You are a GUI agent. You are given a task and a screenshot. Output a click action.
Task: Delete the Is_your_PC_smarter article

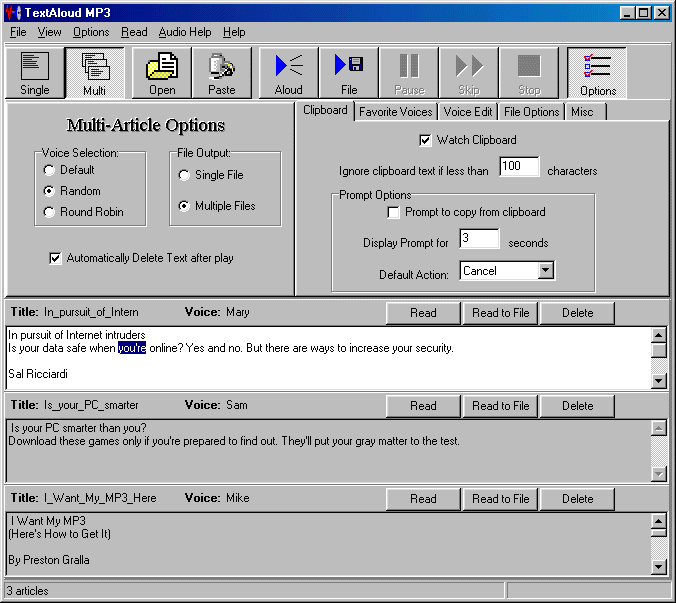[x=577, y=406]
